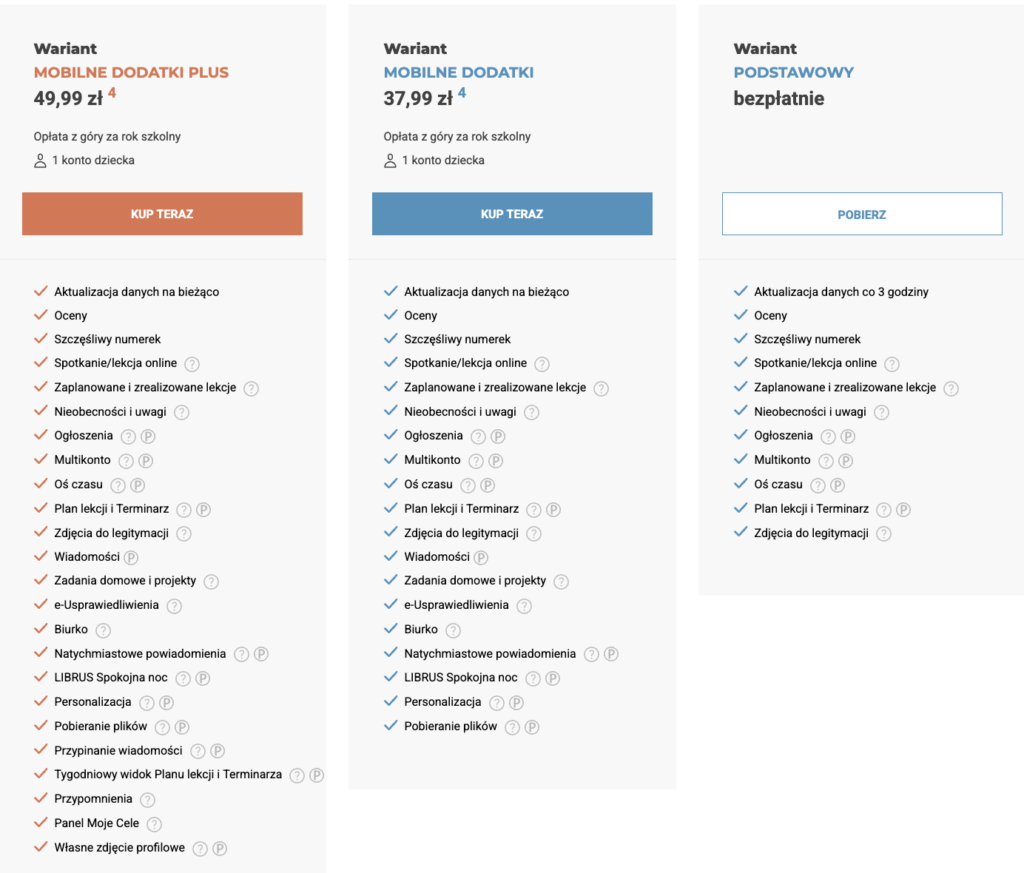The width and height of the screenshot is (1024, 873).
Task: Click the blue KUP TERAZ button
Action: (x=512, y=214)
